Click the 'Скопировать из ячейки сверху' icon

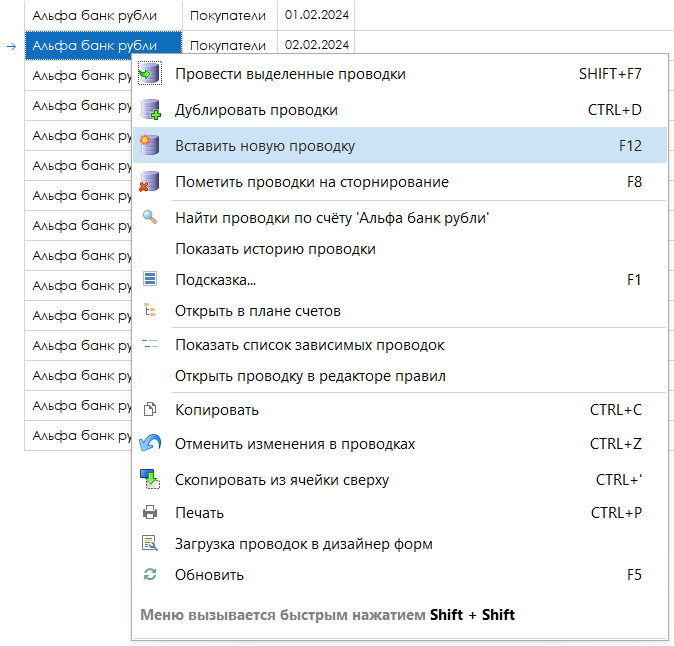point(150,480)
